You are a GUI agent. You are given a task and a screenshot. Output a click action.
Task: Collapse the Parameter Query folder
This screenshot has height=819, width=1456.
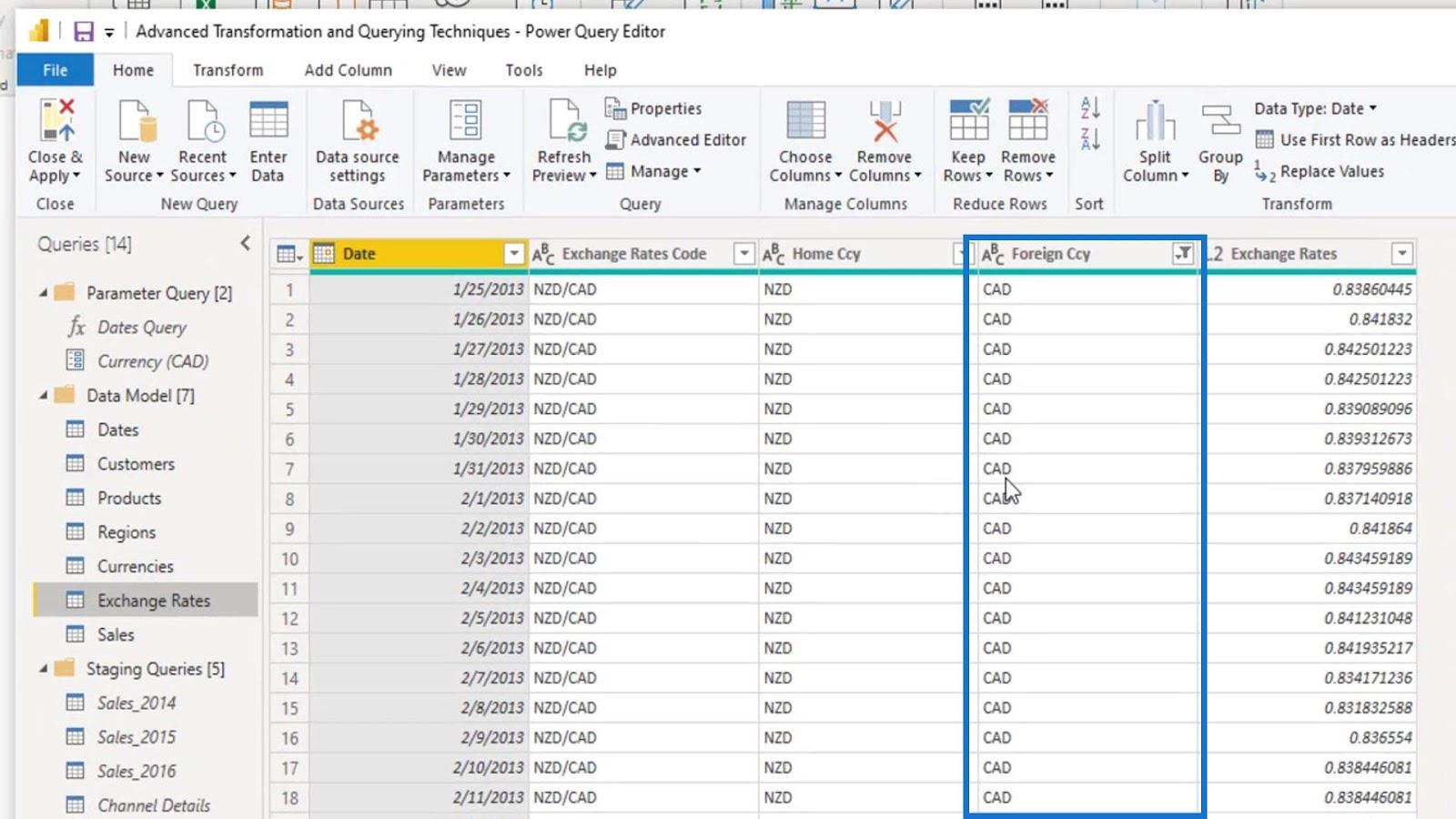[43, 293]
